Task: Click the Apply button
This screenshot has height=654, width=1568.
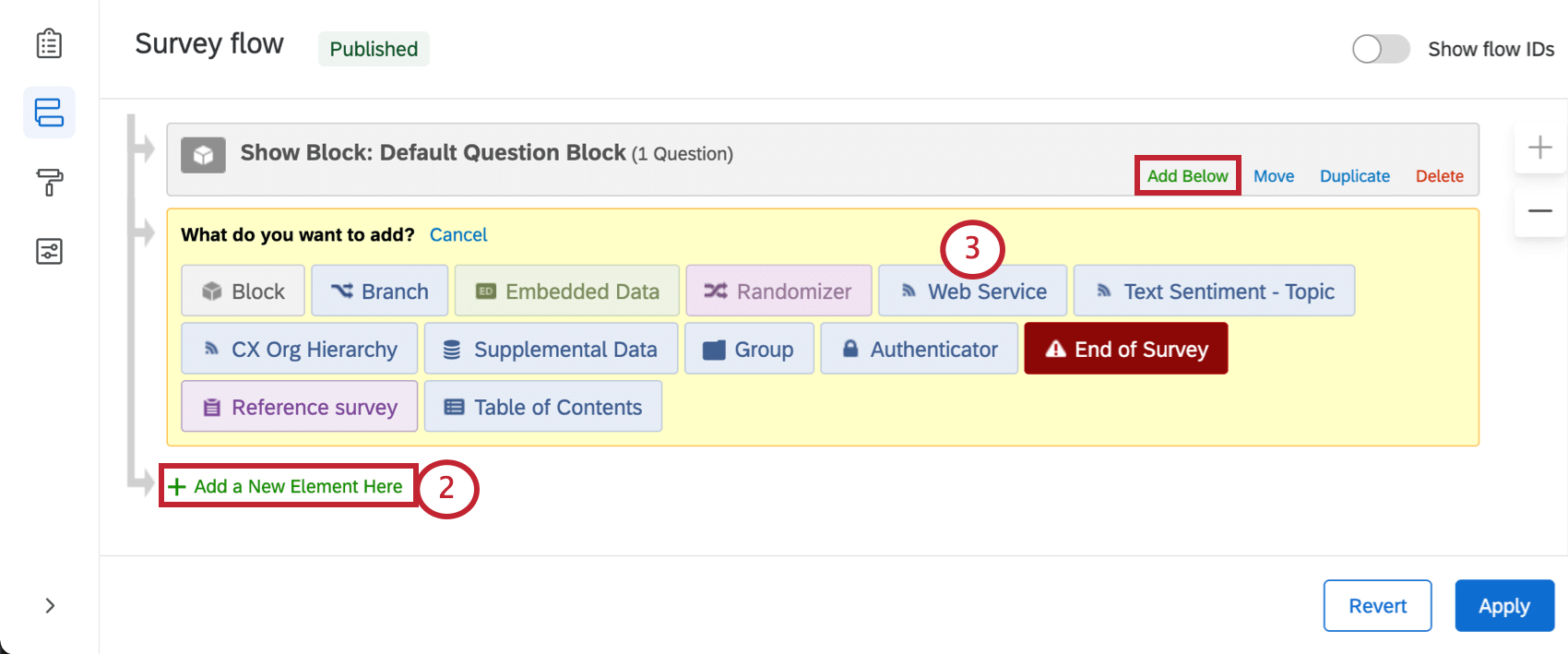Action: 1503,606
